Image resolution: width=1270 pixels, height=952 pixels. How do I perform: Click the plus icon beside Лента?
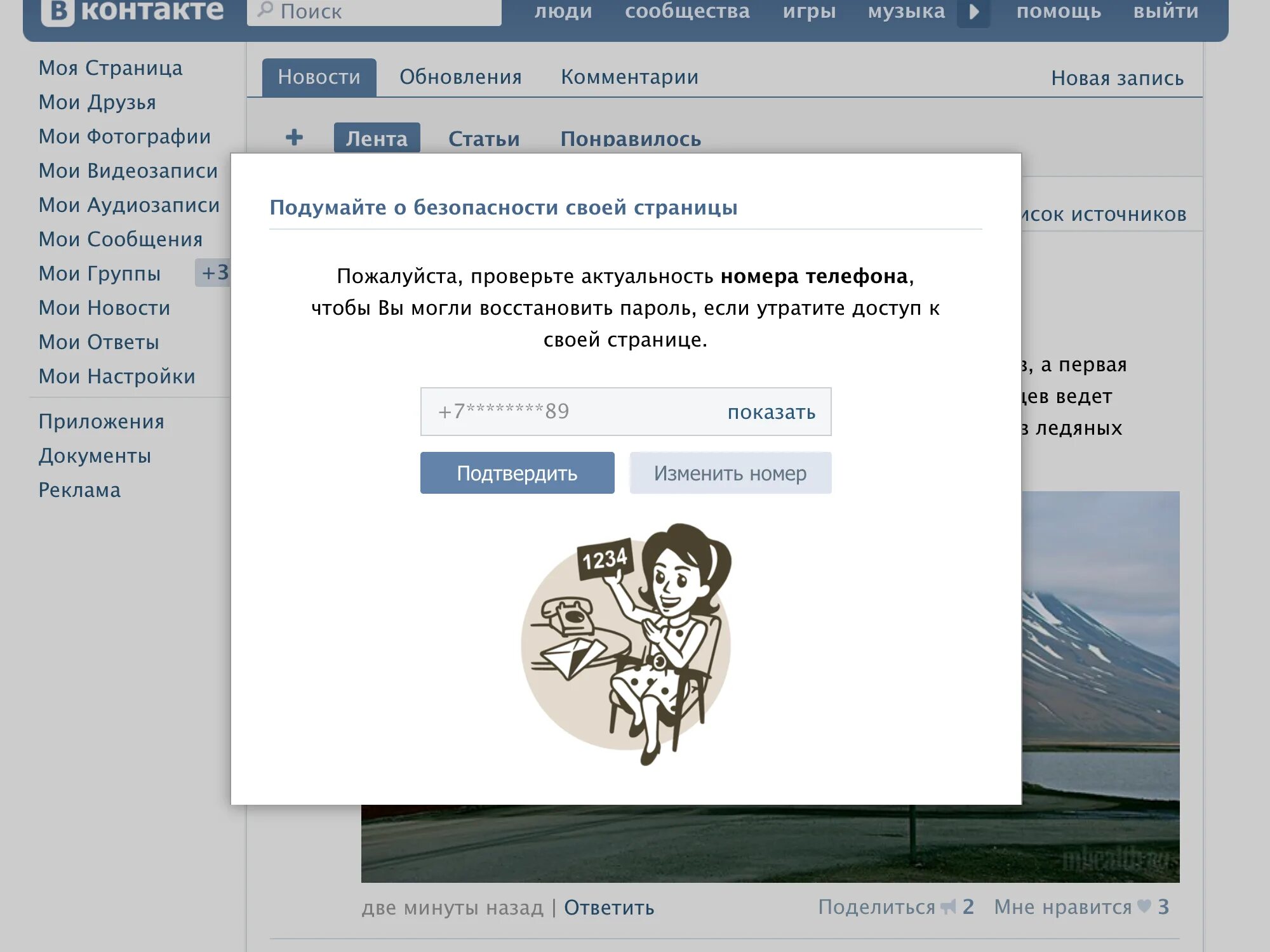[x=294, y=137]
